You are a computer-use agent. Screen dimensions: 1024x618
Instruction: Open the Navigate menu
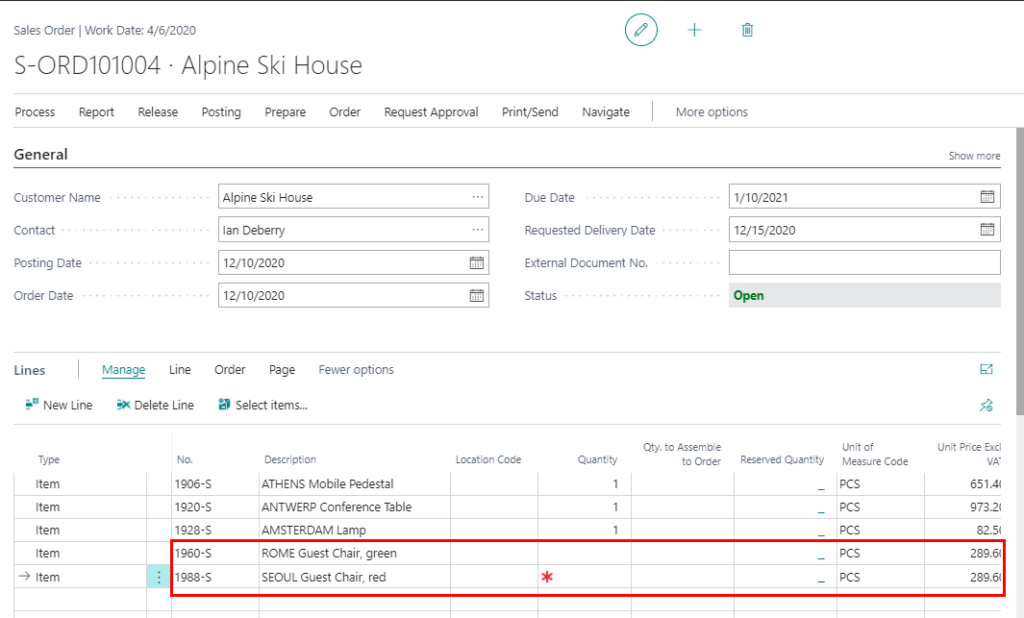[605, 112]
